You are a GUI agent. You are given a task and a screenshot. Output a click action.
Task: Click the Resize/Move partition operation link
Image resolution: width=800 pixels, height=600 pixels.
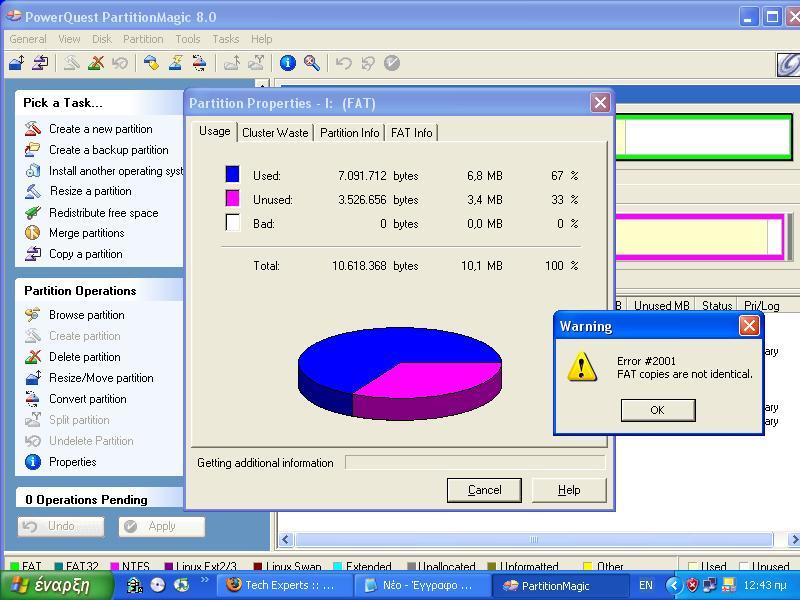pos(101,378)
